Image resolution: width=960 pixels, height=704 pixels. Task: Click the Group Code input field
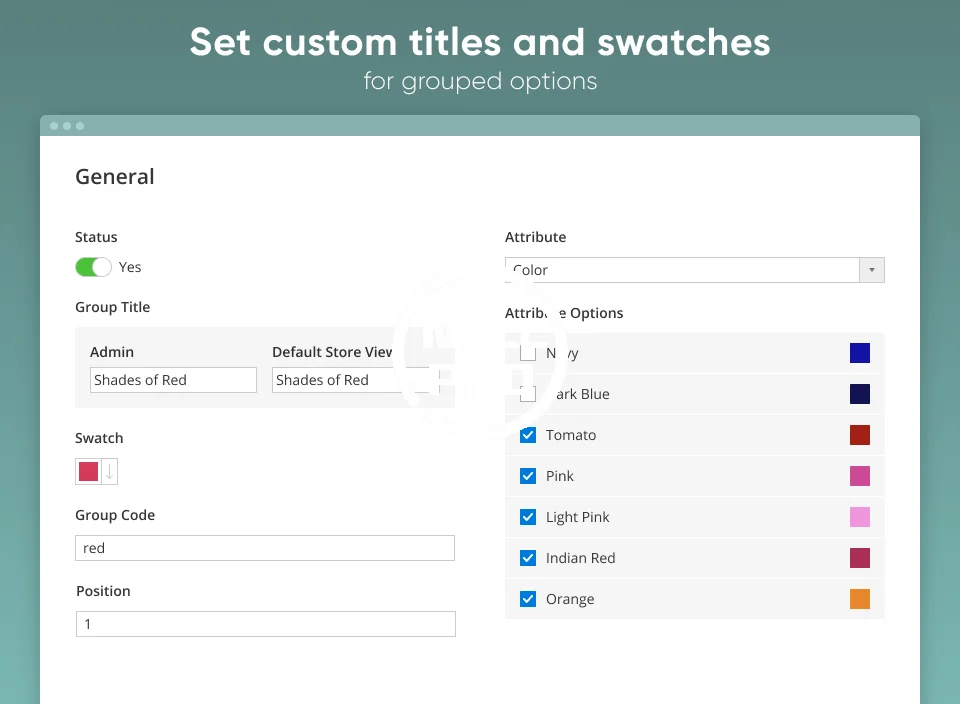[x=265, y=548]
